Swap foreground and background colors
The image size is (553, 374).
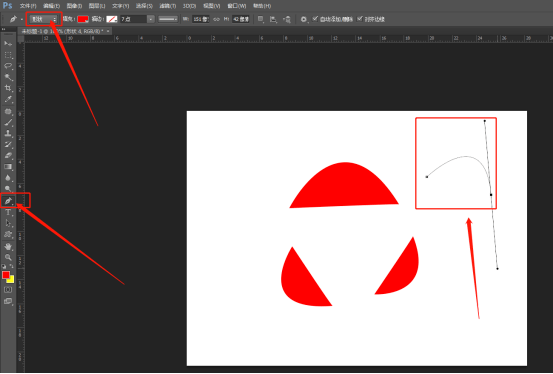click(x=12, y=266)
